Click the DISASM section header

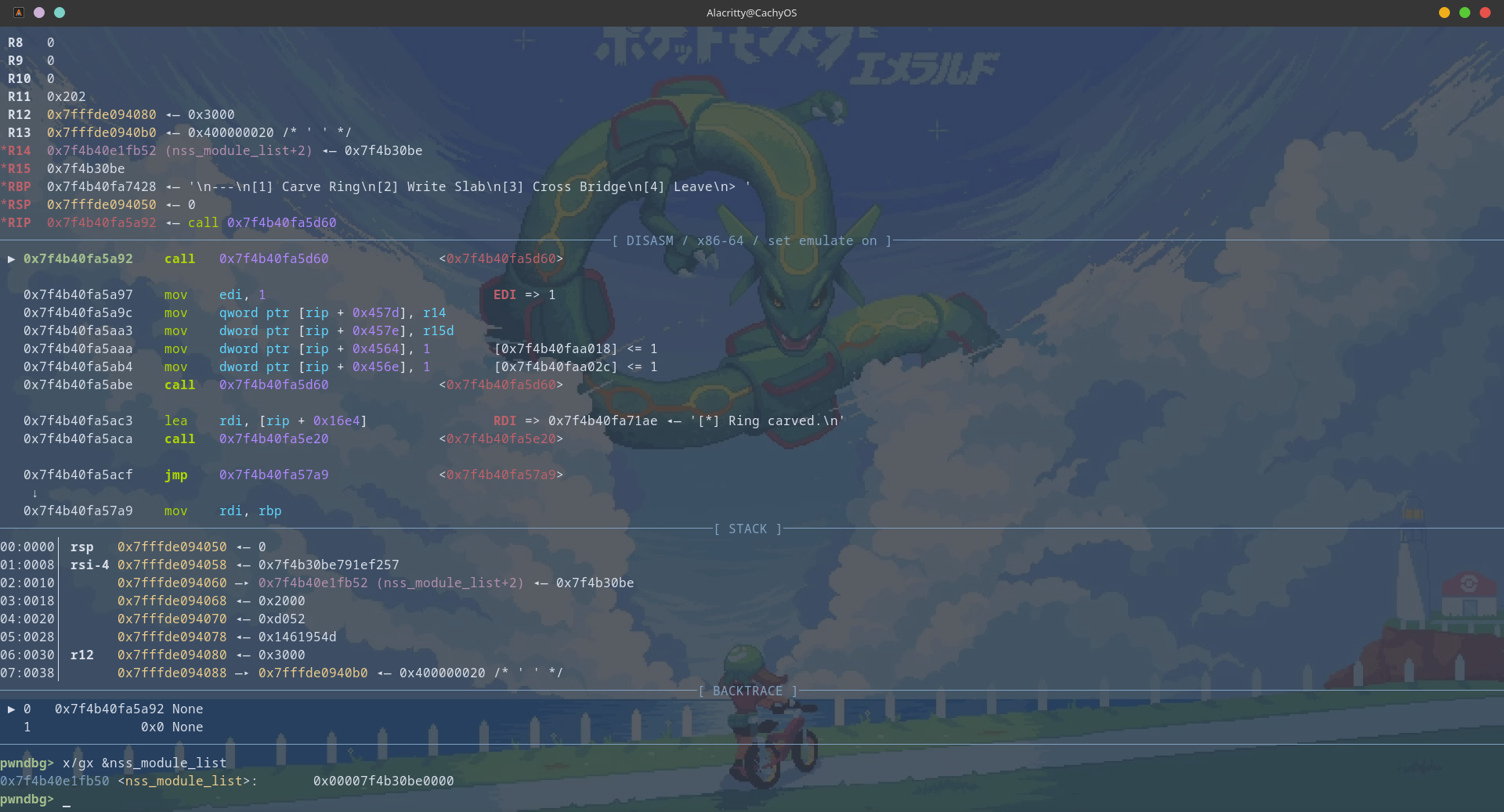752,240
